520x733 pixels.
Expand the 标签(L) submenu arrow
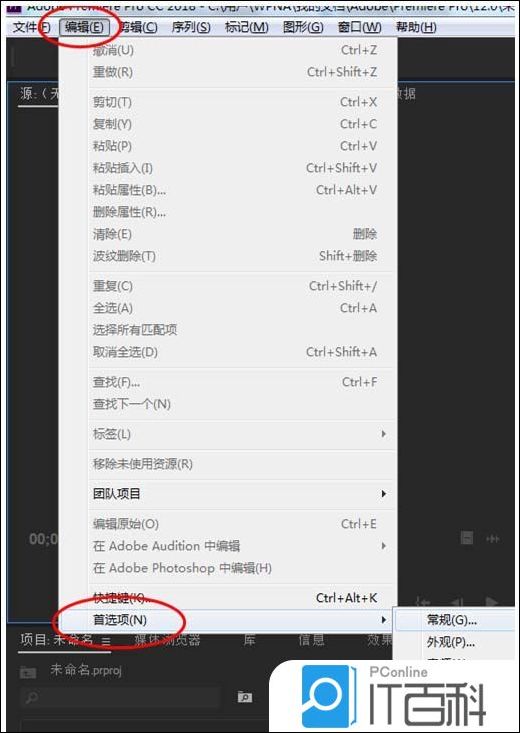383,434
